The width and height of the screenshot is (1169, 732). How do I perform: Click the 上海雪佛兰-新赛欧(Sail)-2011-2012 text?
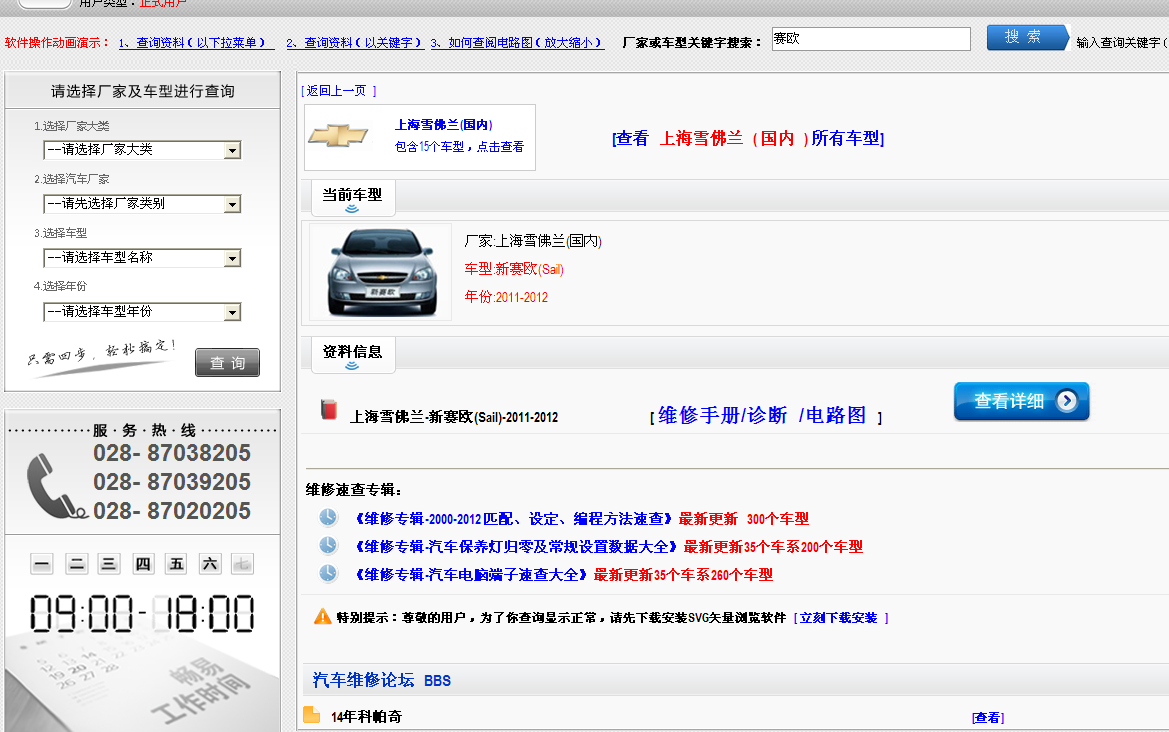coord(454,417)
